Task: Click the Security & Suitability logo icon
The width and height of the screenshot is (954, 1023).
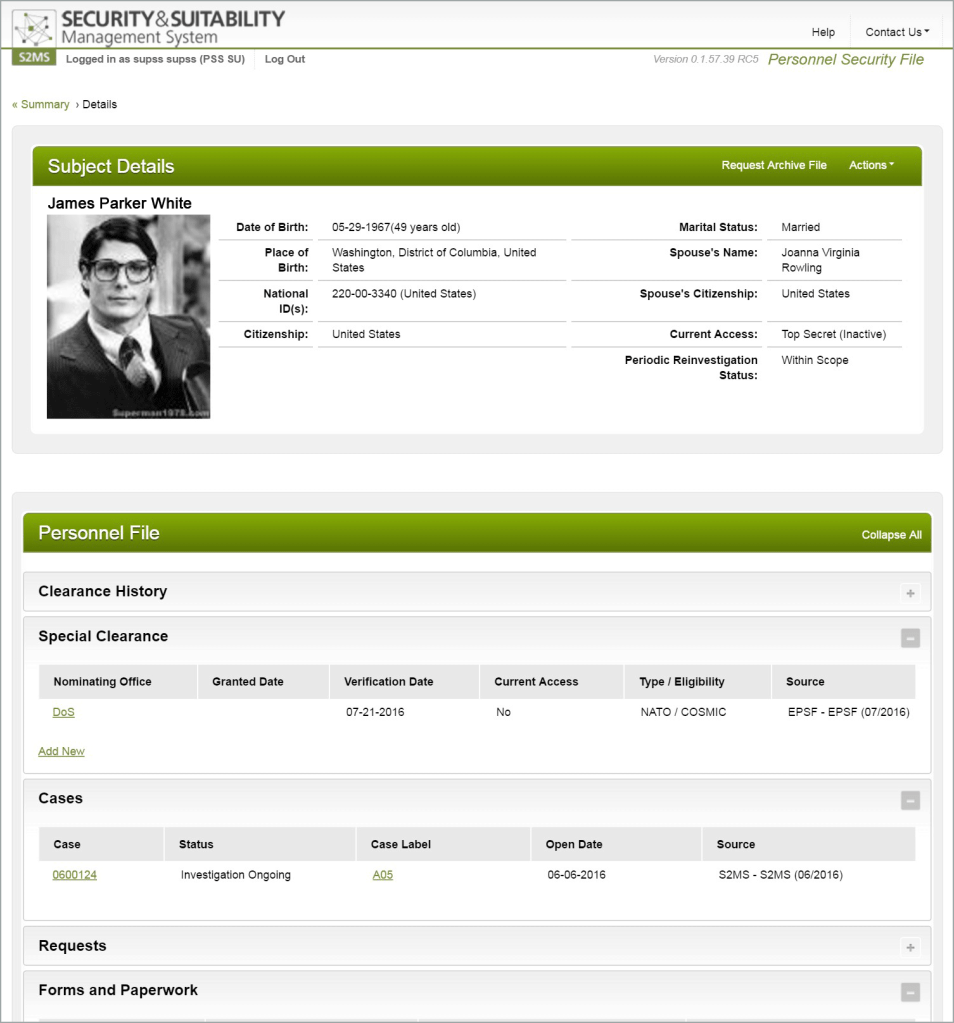Action: [x=34, y=27]
